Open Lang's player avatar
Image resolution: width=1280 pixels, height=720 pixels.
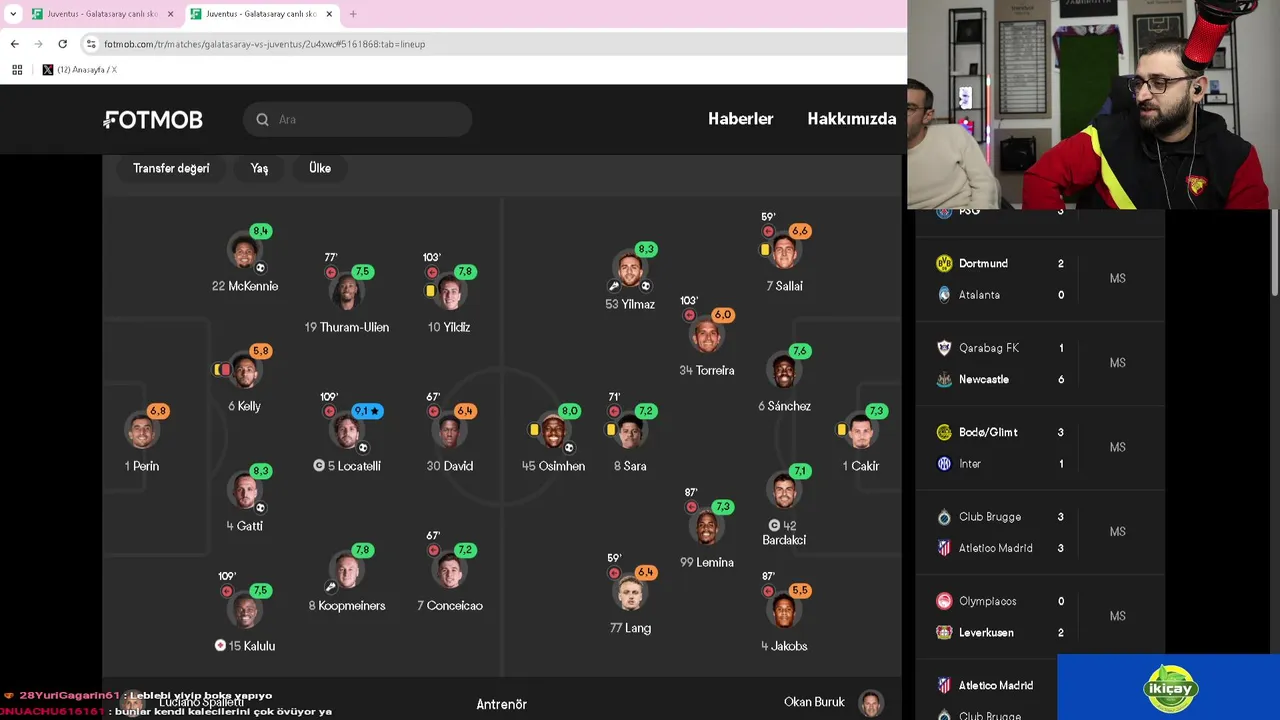coord(629,594)
